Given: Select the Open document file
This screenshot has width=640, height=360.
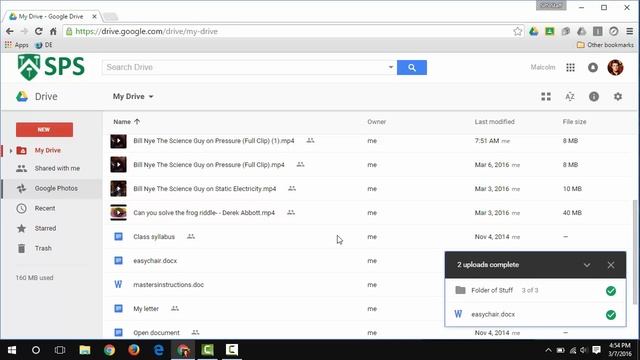Looking at the screenshot, I should tap(156, 333).
